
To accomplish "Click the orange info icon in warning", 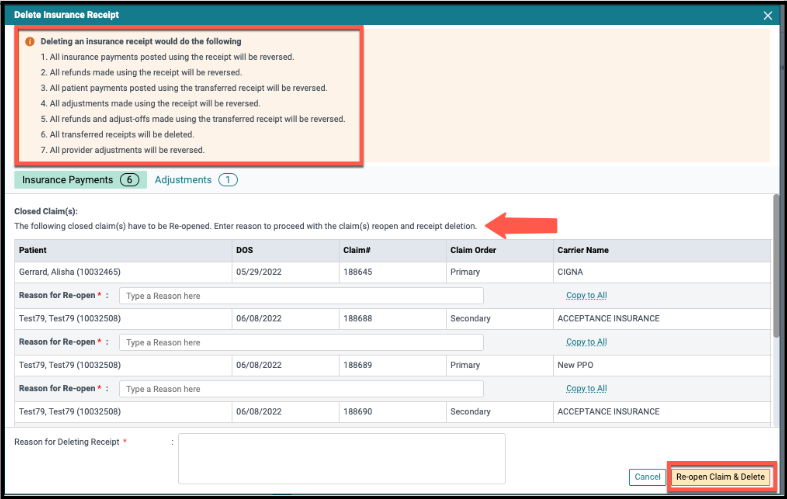I will pos(30,42).
